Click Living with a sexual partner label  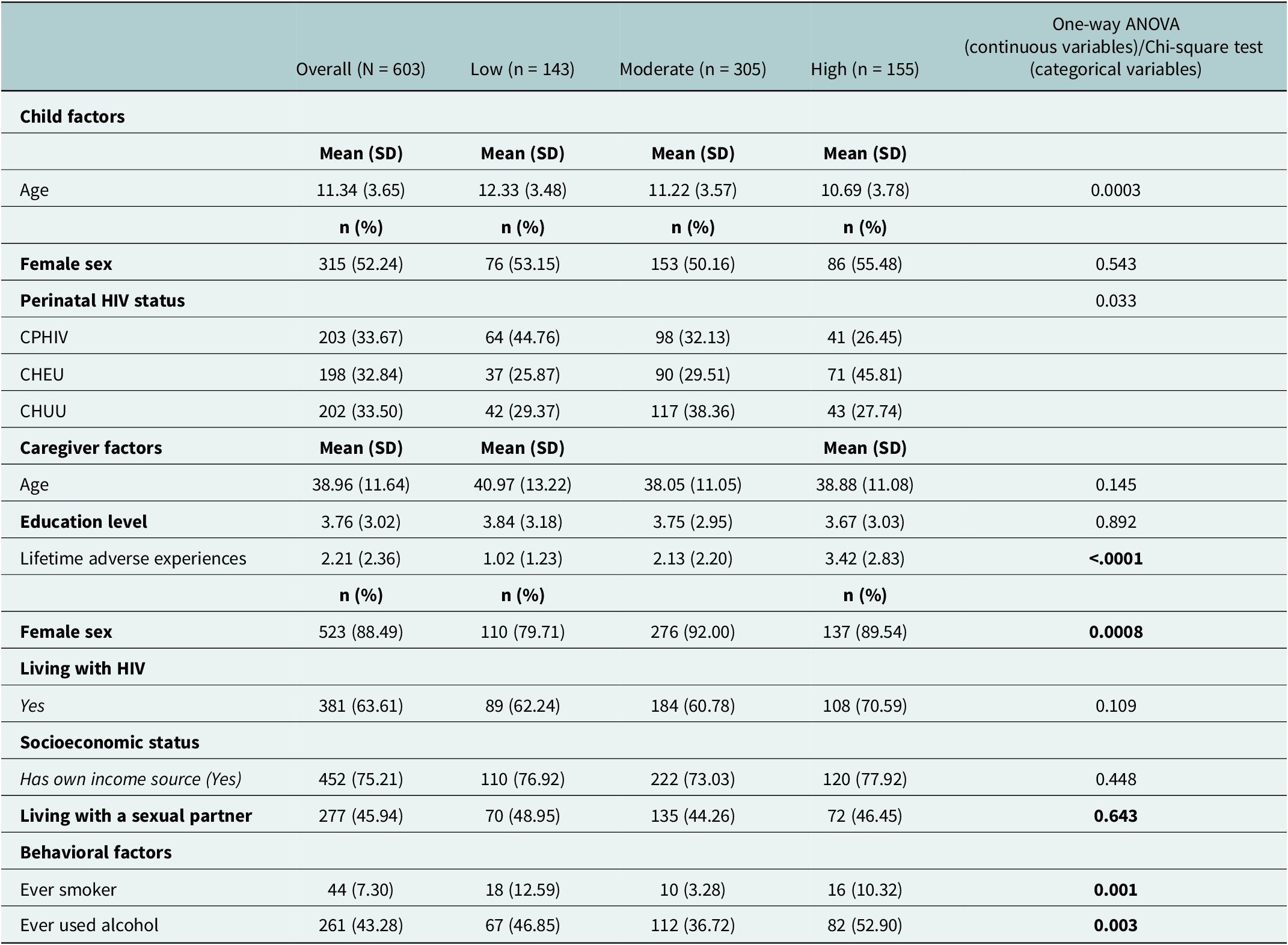tap(136, 815)
